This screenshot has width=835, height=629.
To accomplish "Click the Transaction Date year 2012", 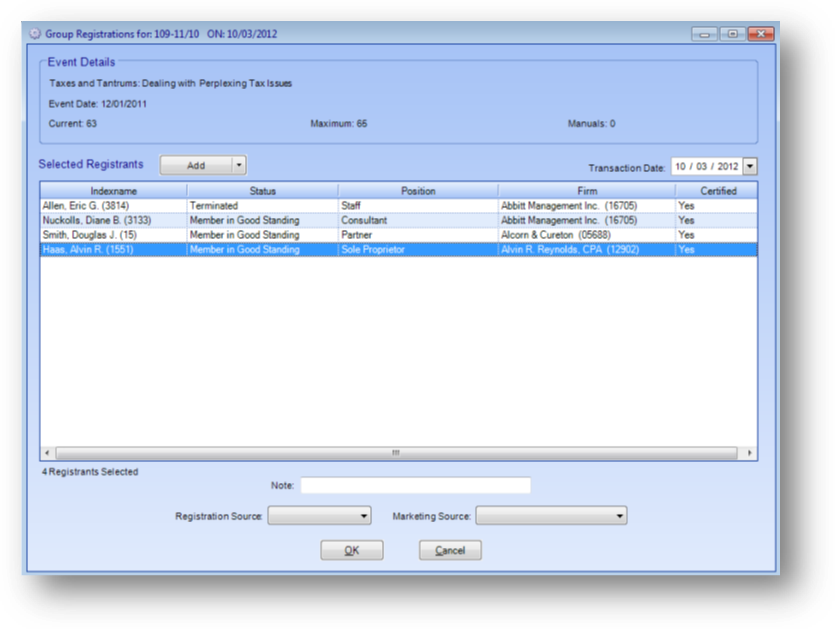I will click(x=727, y=166).
